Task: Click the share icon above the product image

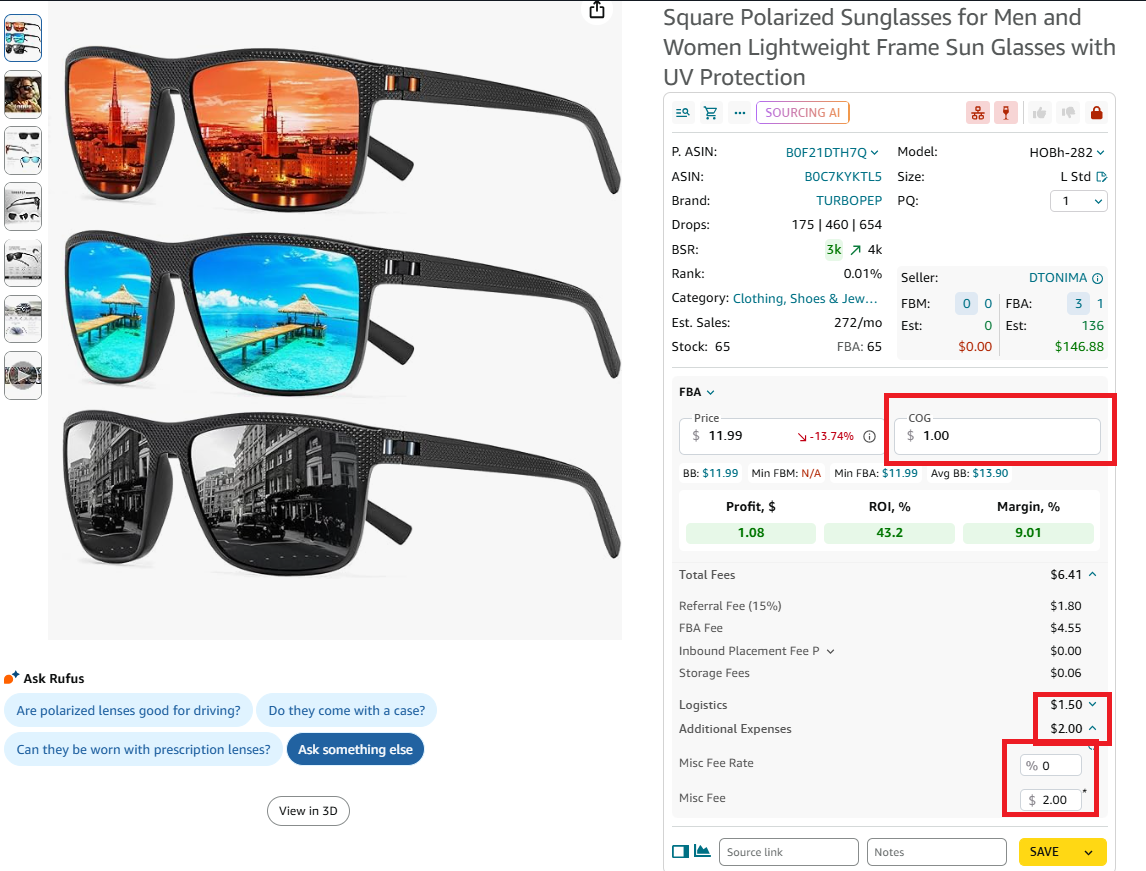Action: pyautogui.click(x=597, y=9)
